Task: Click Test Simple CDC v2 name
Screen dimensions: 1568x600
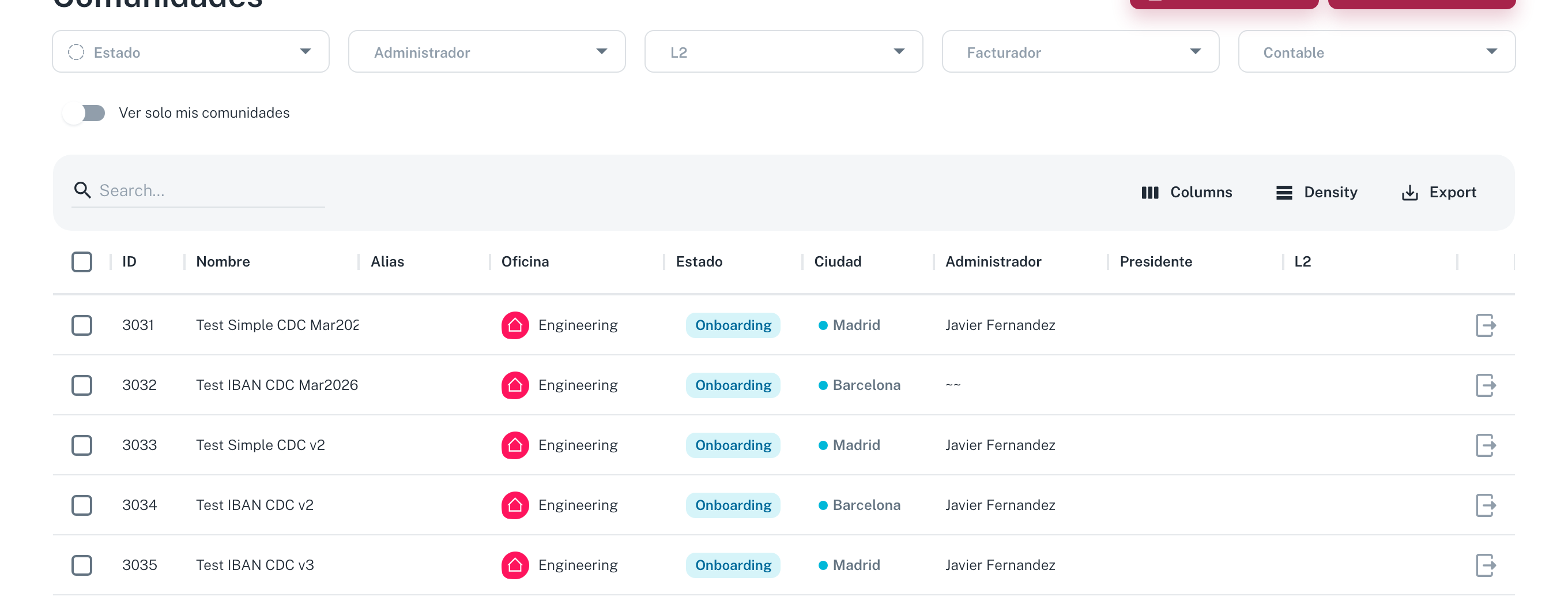Action: tap(261, 445)
